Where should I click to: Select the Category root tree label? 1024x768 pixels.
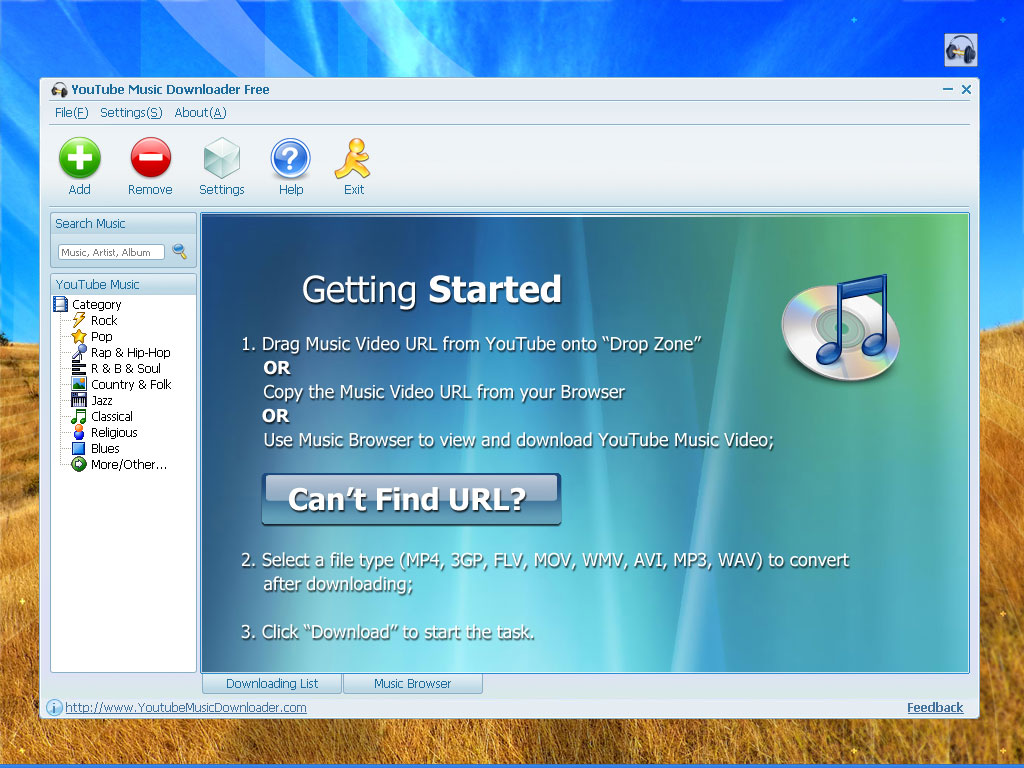(97, 304)
